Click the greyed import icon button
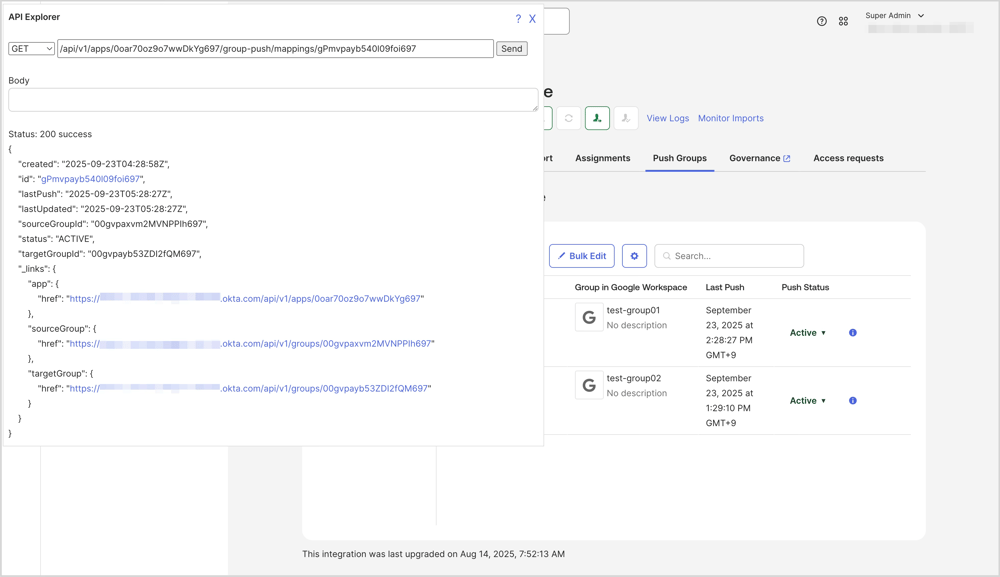Screen dimensions: 1000x577 [x=626, y=118]
